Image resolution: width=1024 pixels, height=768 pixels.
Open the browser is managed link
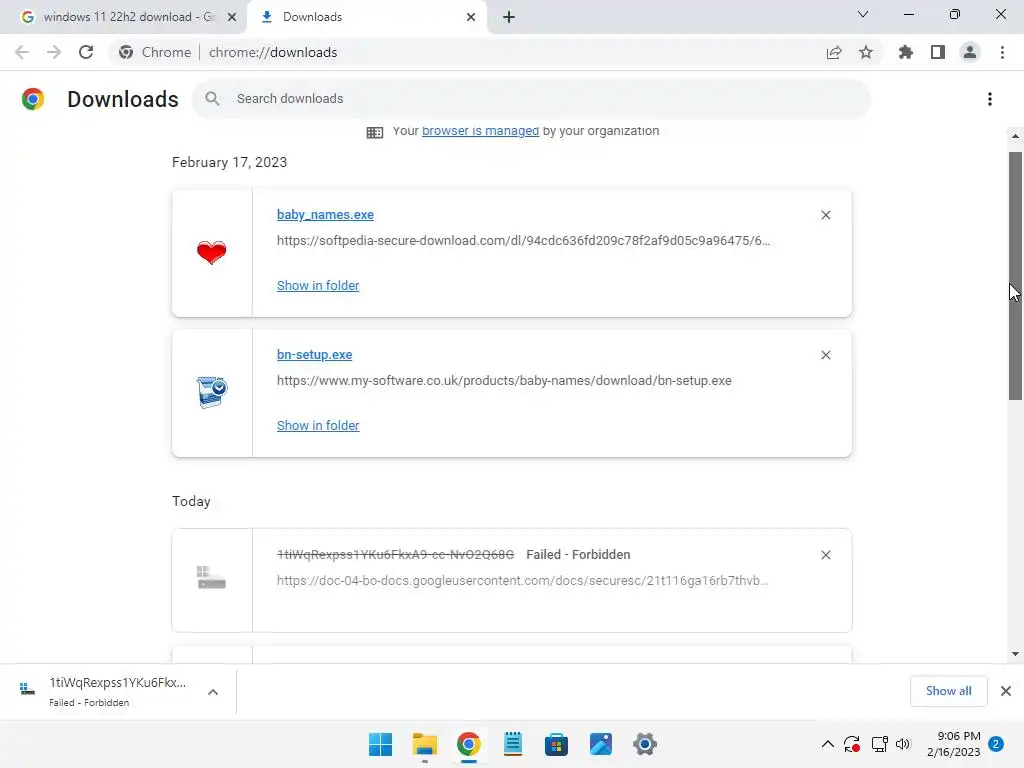tap(480, 131)
